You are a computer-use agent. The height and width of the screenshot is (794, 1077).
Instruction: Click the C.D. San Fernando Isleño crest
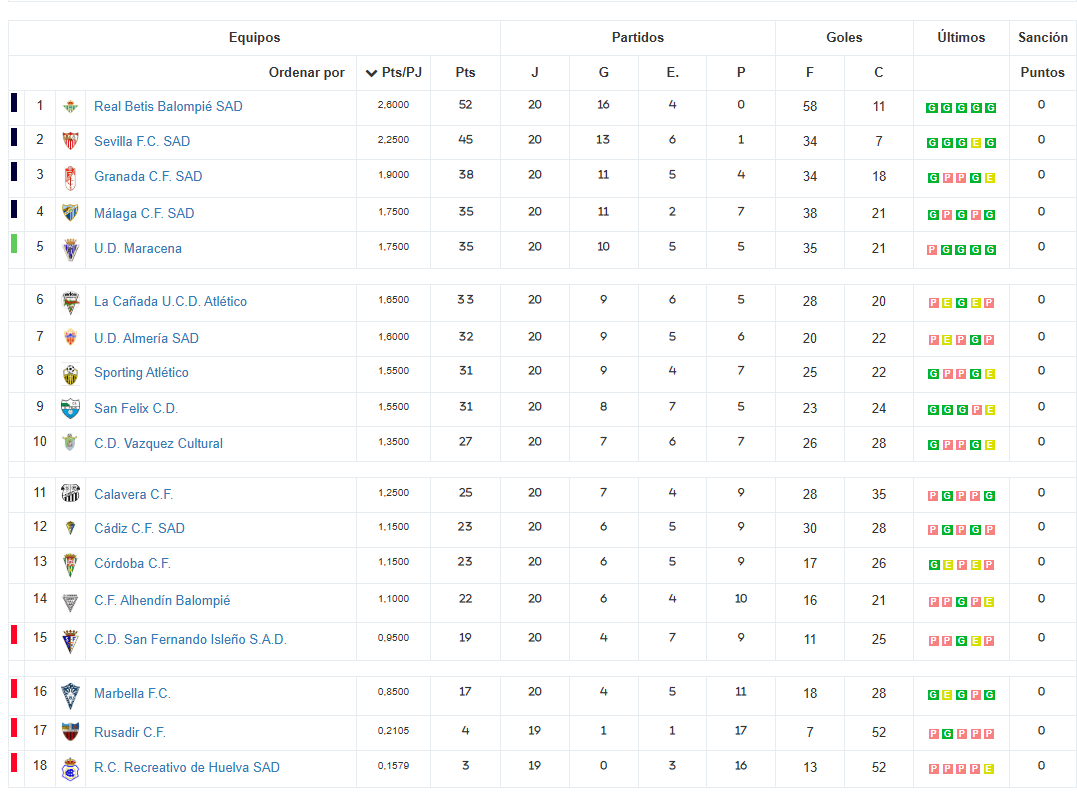pos(70,641)
